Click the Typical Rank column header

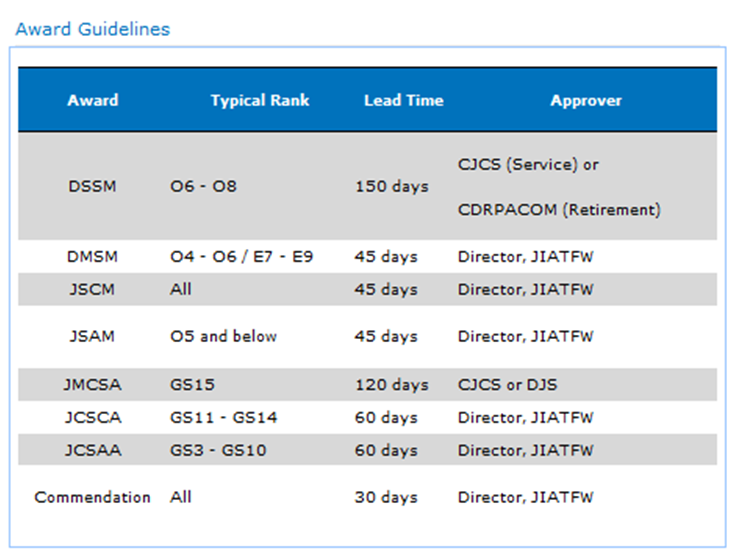[x=260, y=100]
